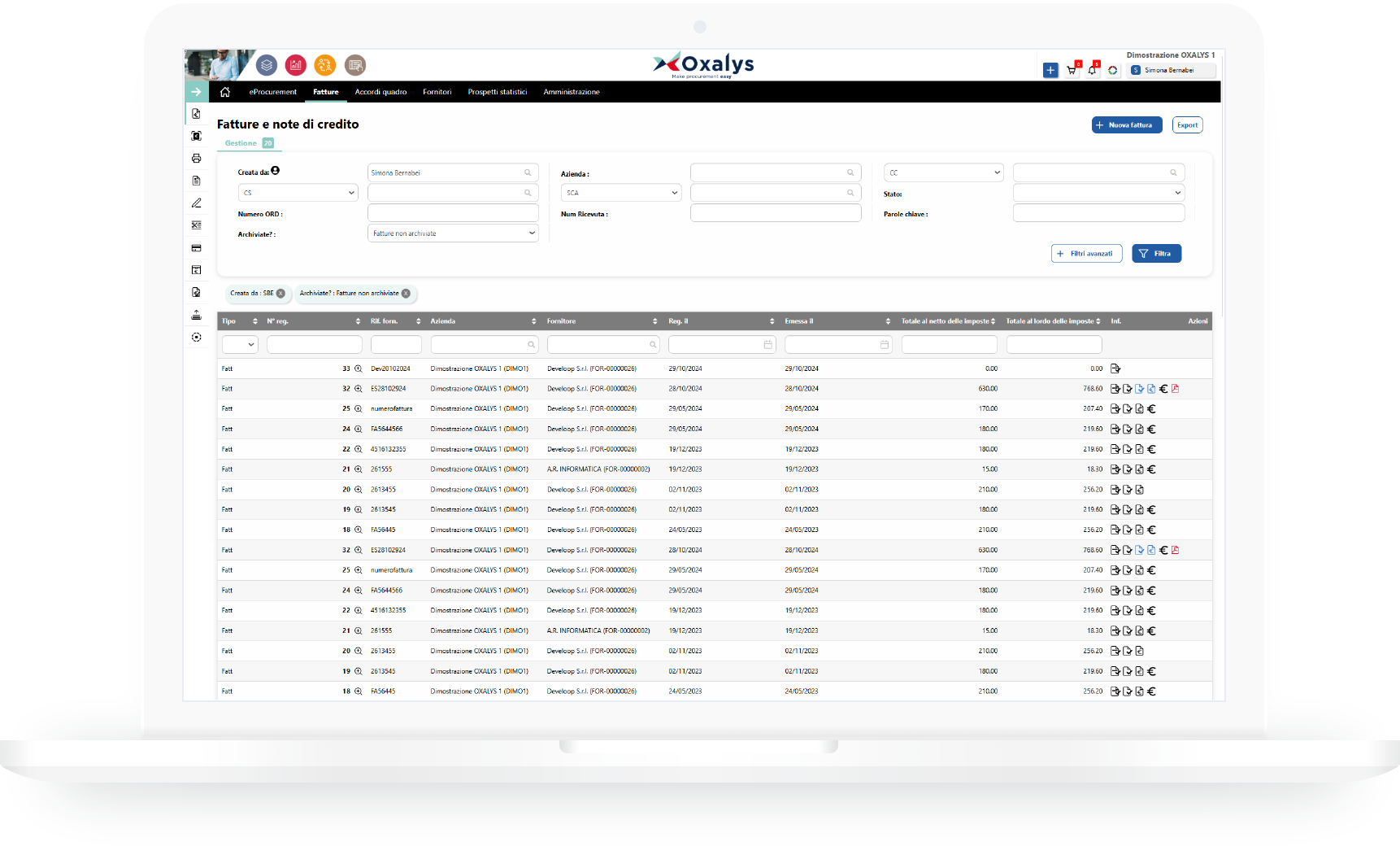
Task: Open the document with pencil sidebar icon
Action: pos(196,292)
